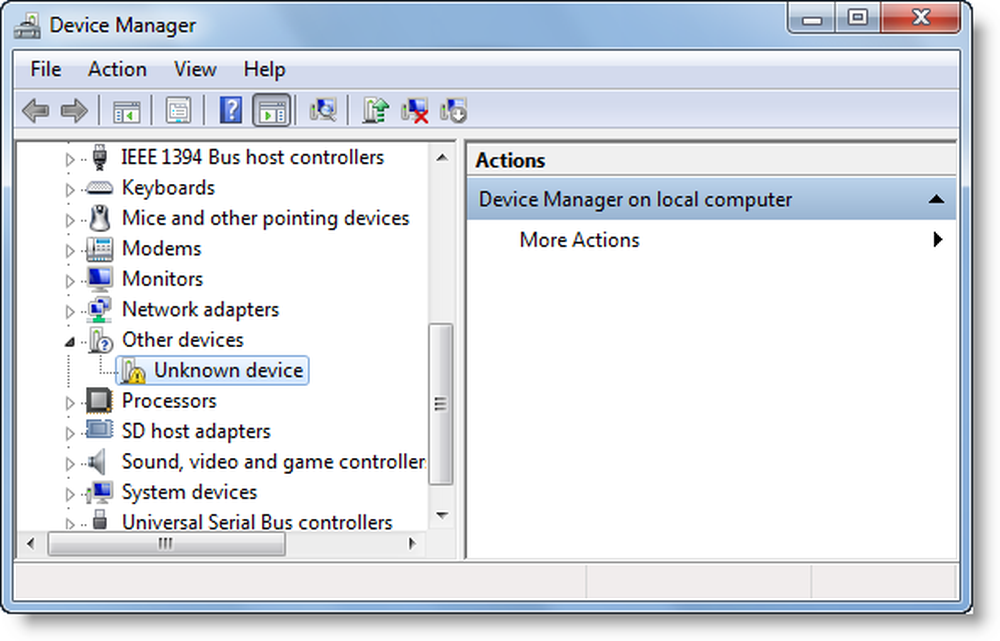Click the Back navigation arrow
Image resolution: width=1000 pixels, height=641 pixels.
[34, 110]
